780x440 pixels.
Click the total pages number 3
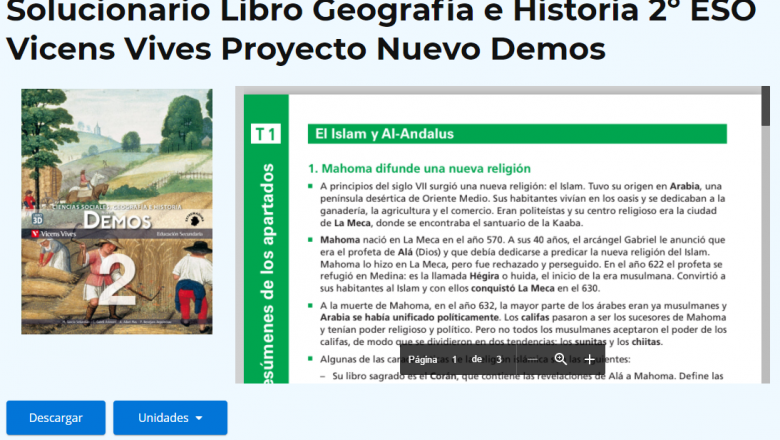point(499,359)
